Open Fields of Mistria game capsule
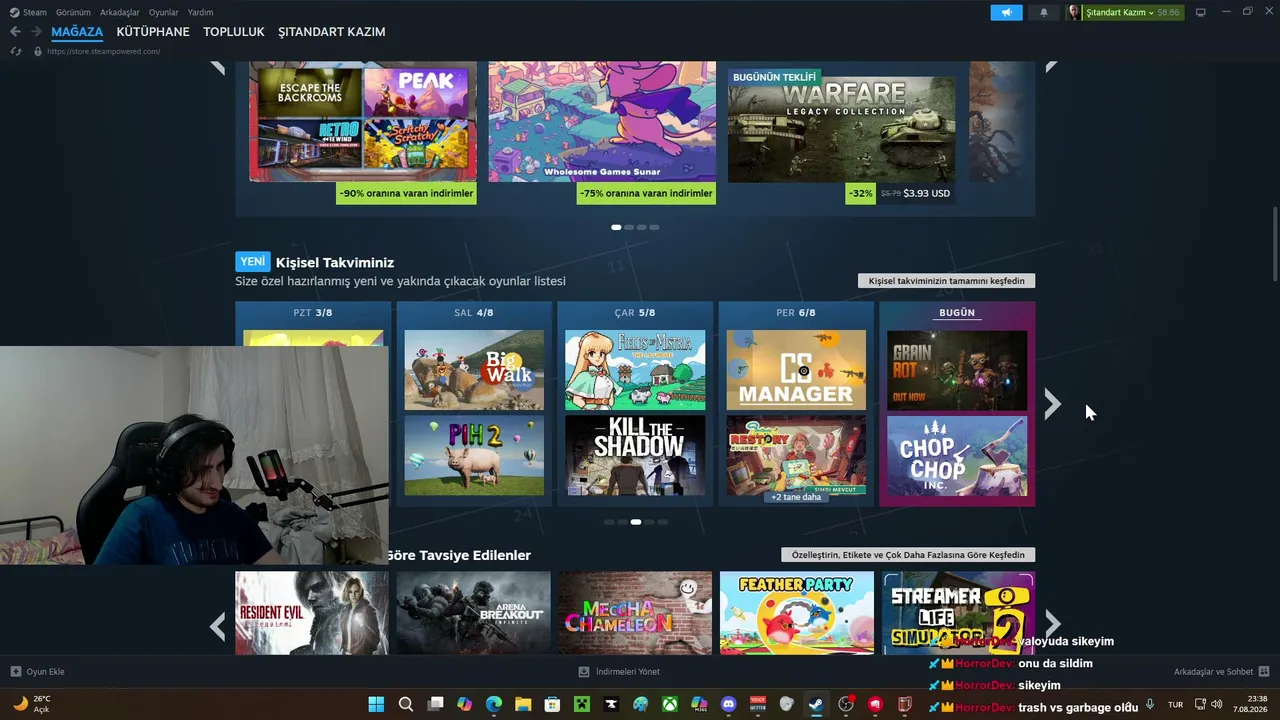Screen dimensions: 1280x720 tap(635, 370)
